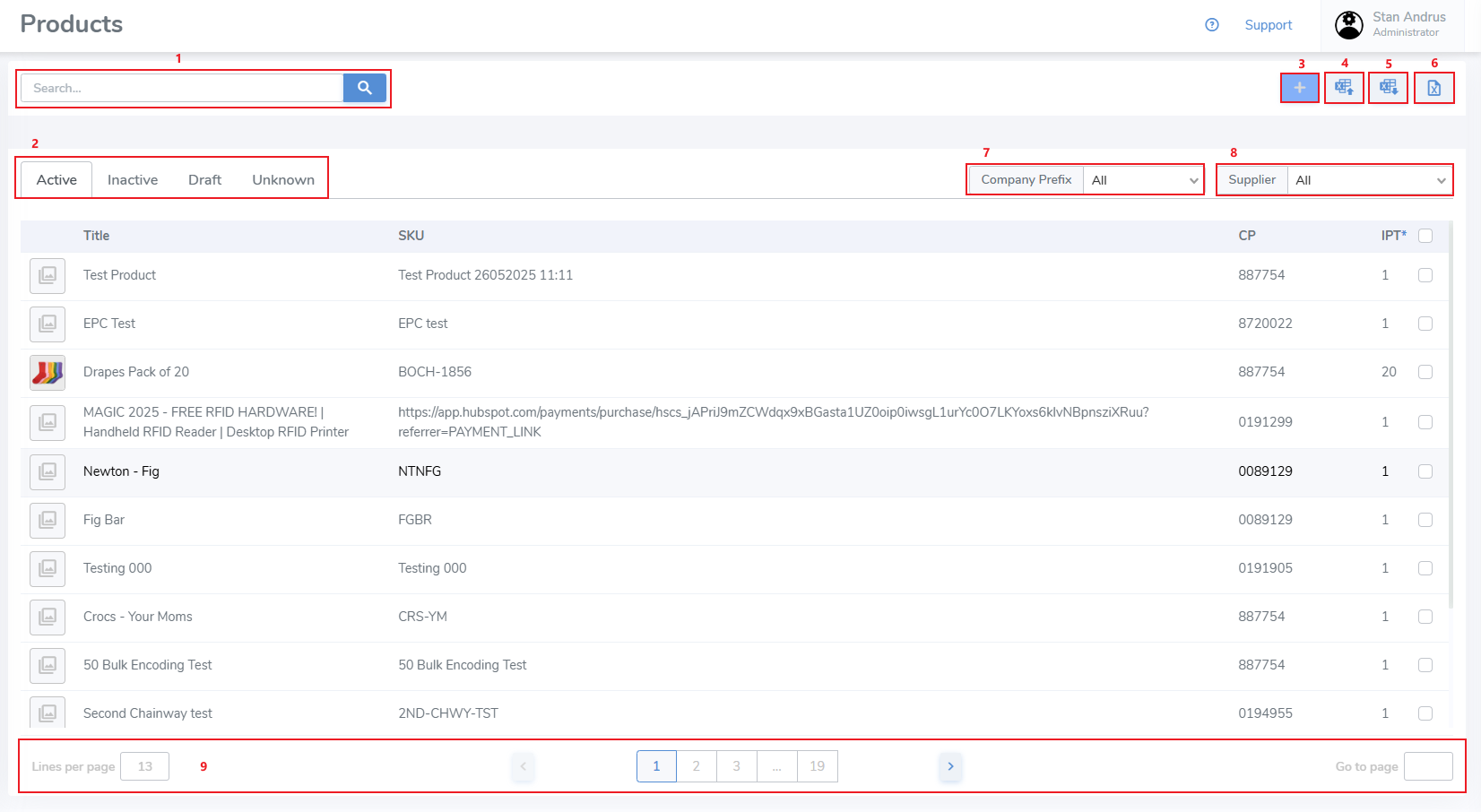Open the help question mark icon
The height and width of the screenshot is (812, 1481).
pos(1212,25)
